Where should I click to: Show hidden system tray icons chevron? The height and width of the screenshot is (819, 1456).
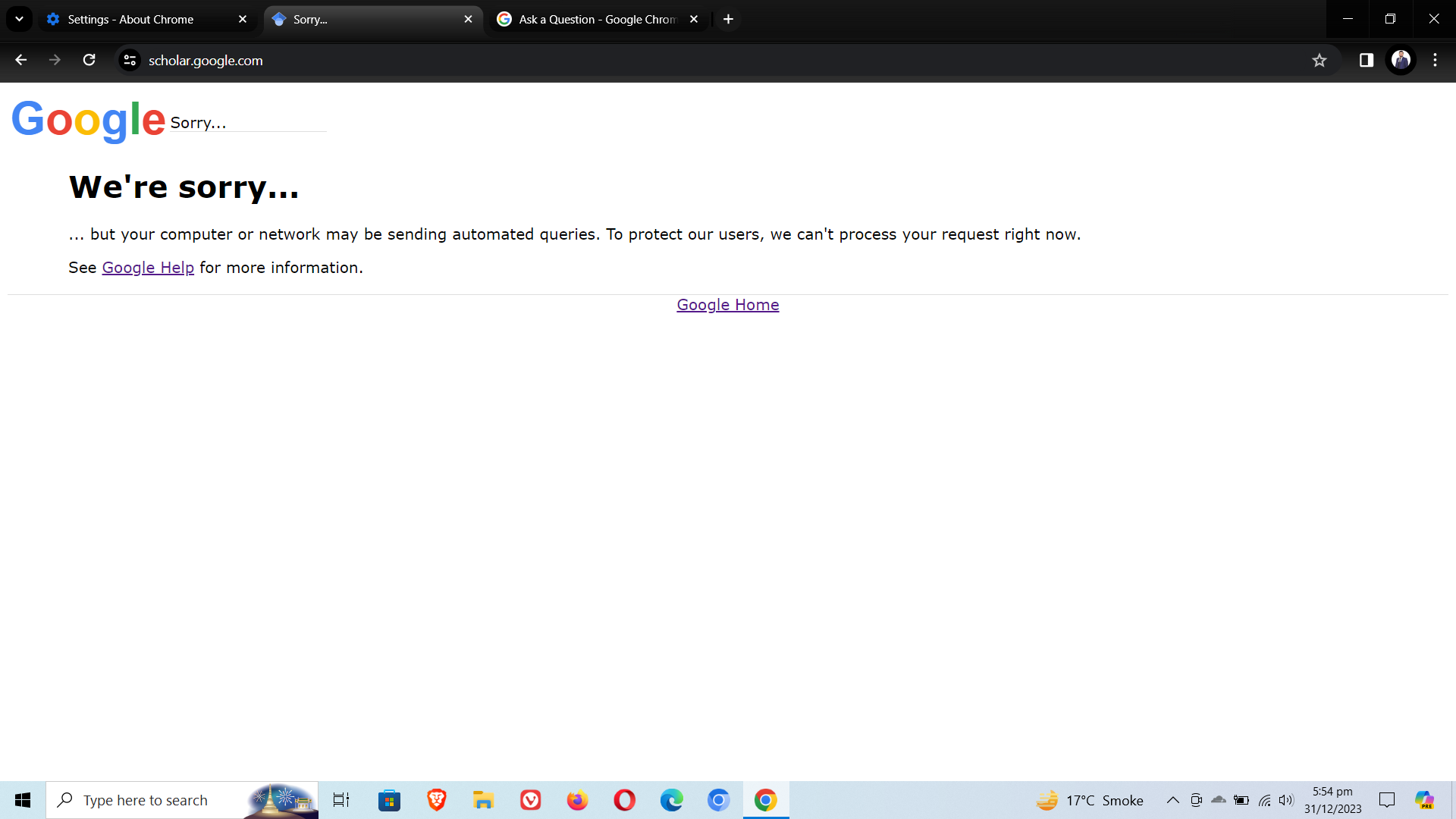click(1172, 800)
